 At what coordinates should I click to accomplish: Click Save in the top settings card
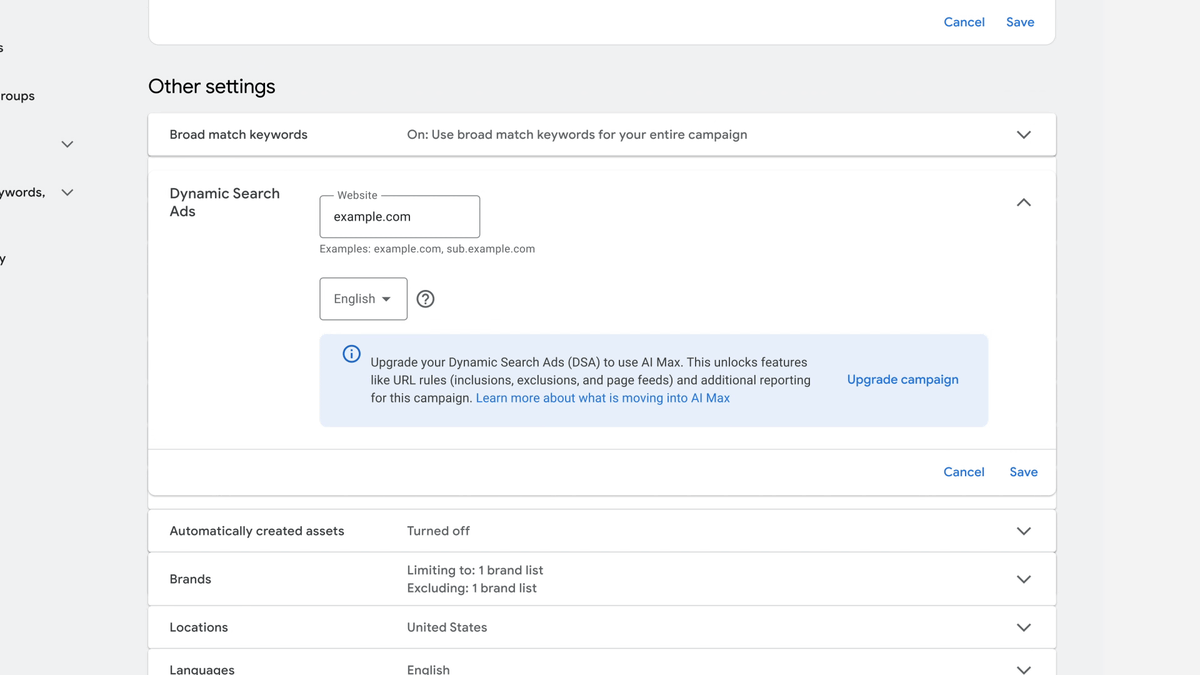(x=1020, y=22)
